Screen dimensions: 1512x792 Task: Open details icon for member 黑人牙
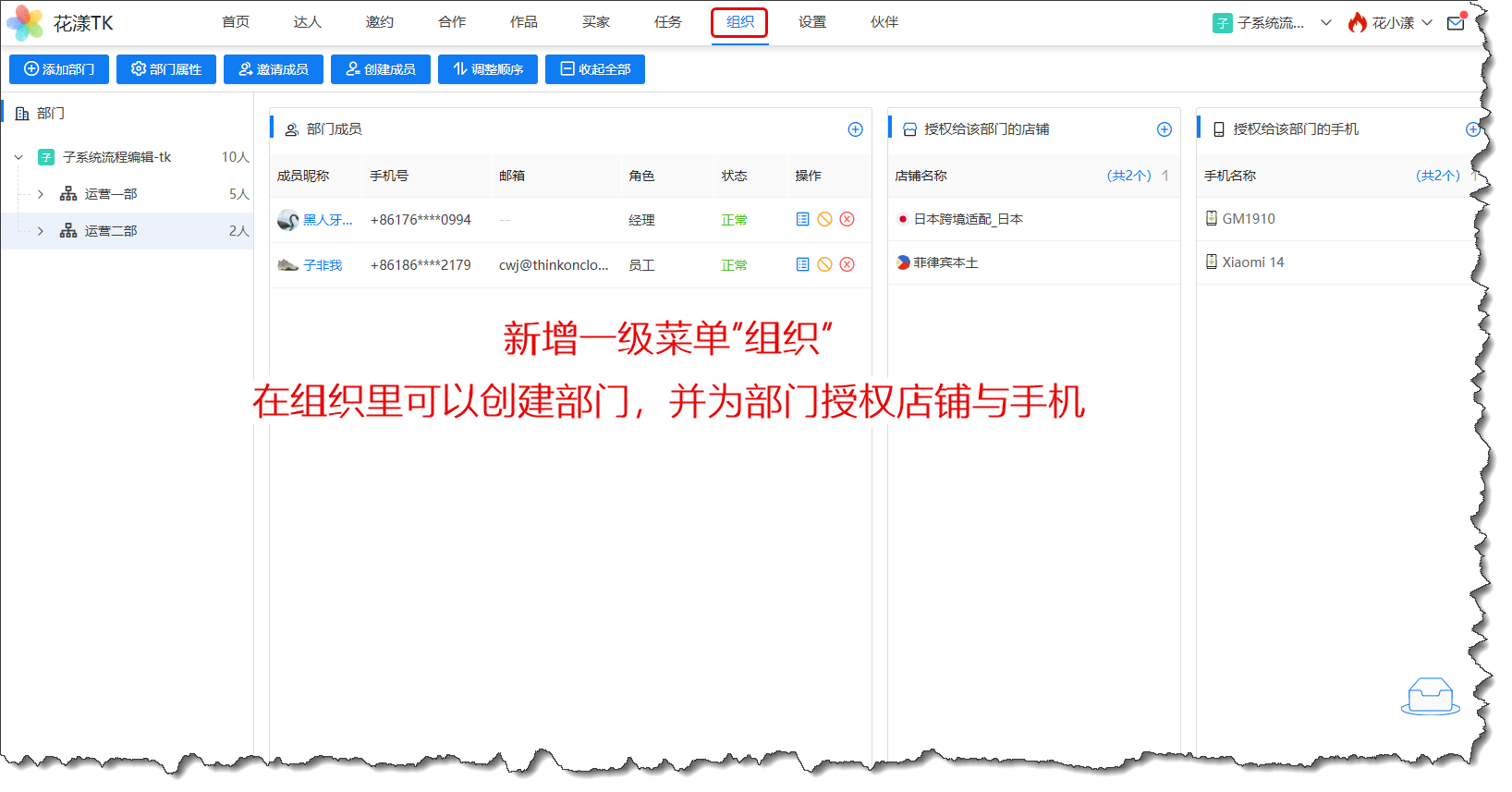coord(802,219)
